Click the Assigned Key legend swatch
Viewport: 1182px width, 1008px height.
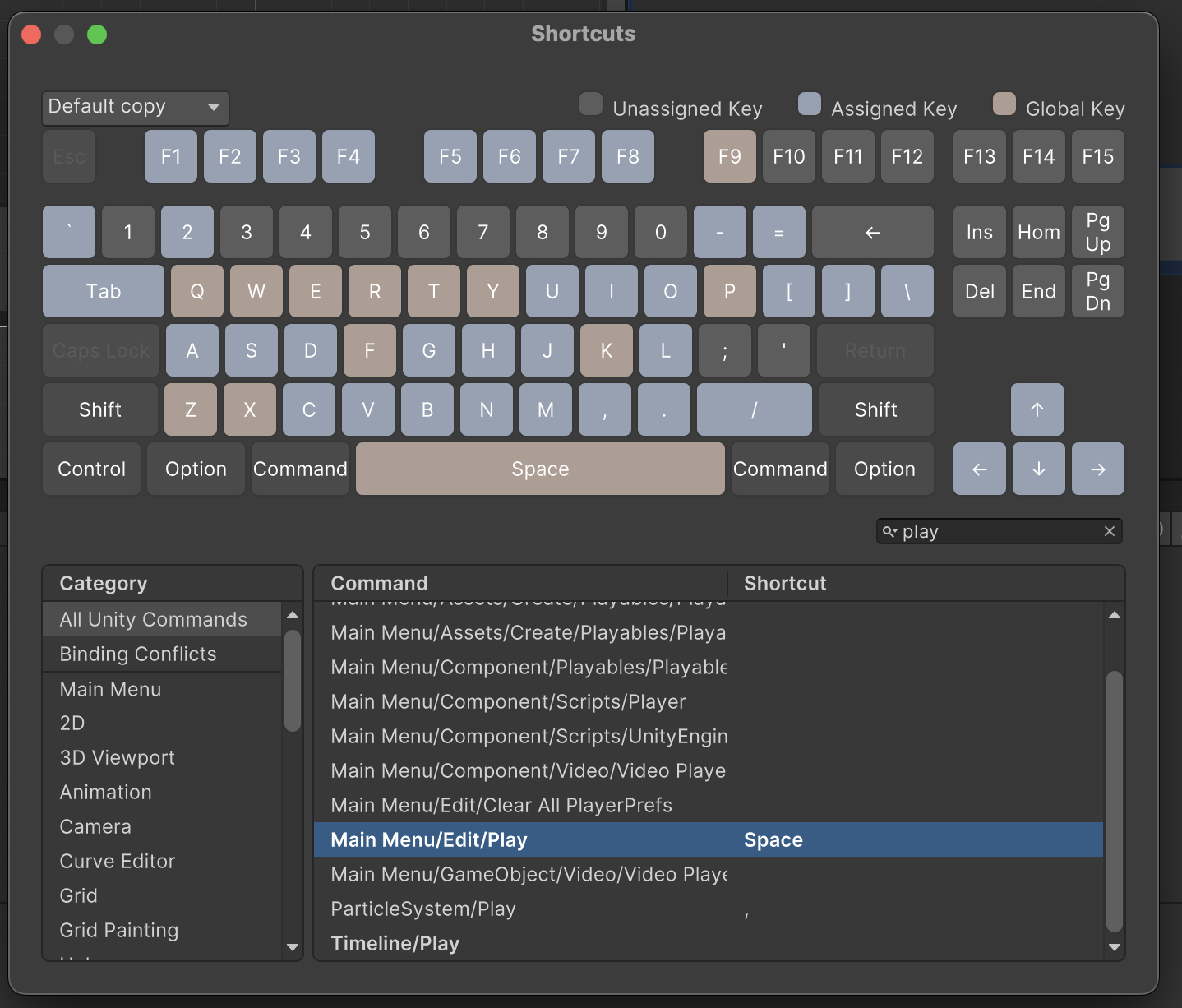click(810, 104)
